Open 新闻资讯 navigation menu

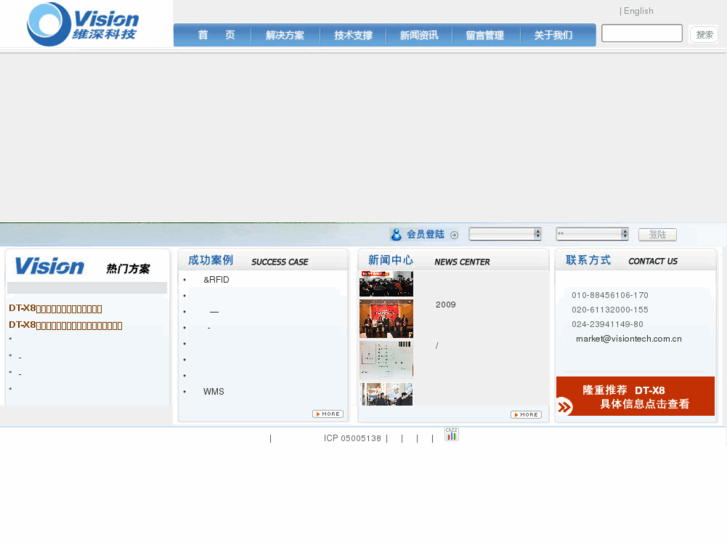(419, 35)
